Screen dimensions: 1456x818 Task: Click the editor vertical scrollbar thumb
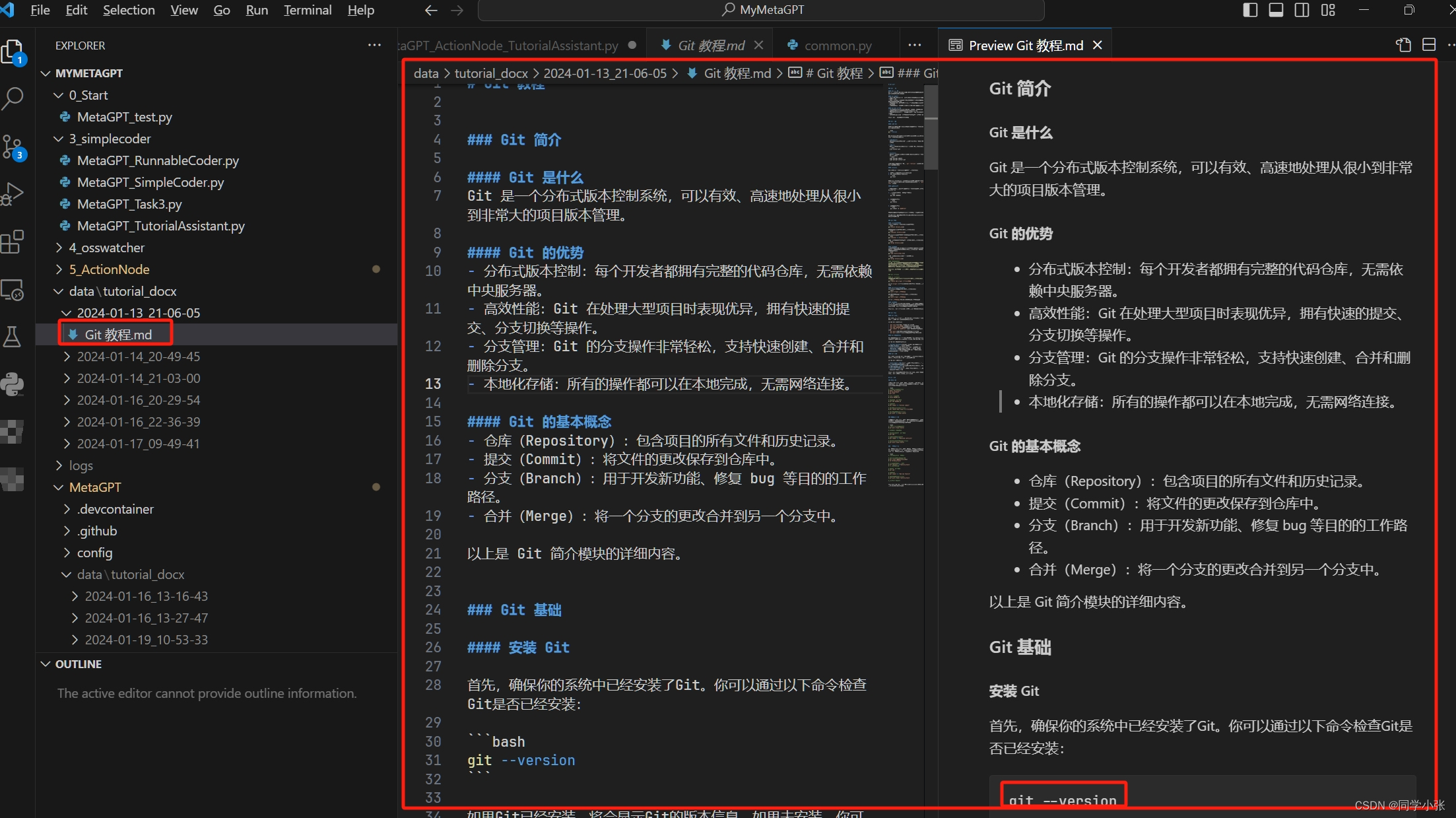tap(931, 127)
